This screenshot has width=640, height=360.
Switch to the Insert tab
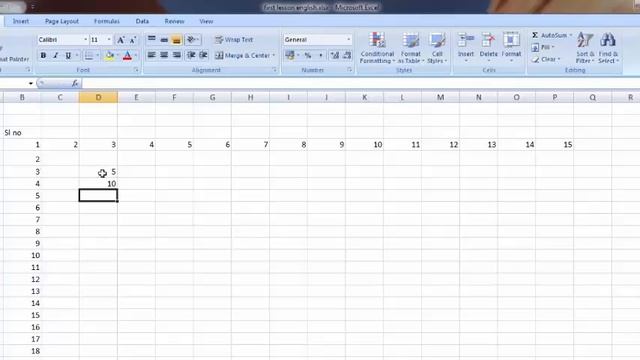click(20, 21)
